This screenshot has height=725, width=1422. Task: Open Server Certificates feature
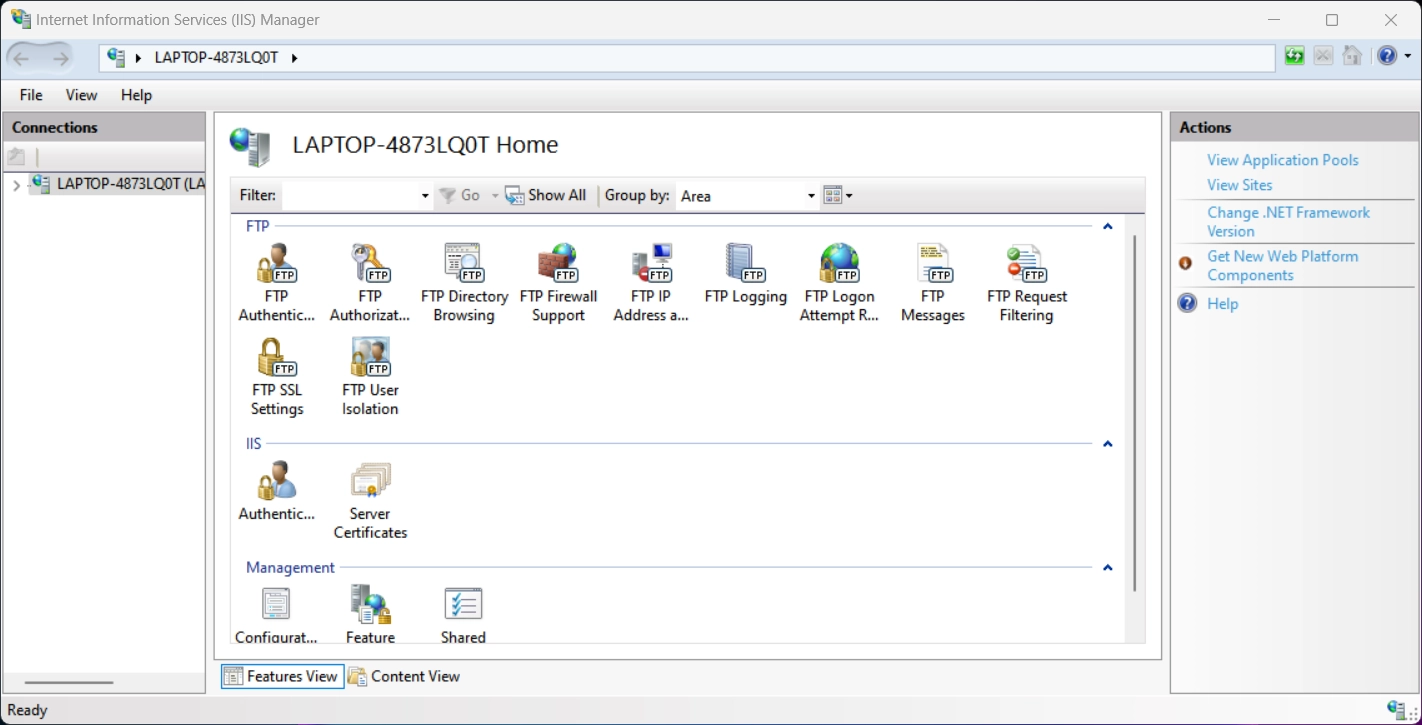pyautogui.click(x=370, y=501)
